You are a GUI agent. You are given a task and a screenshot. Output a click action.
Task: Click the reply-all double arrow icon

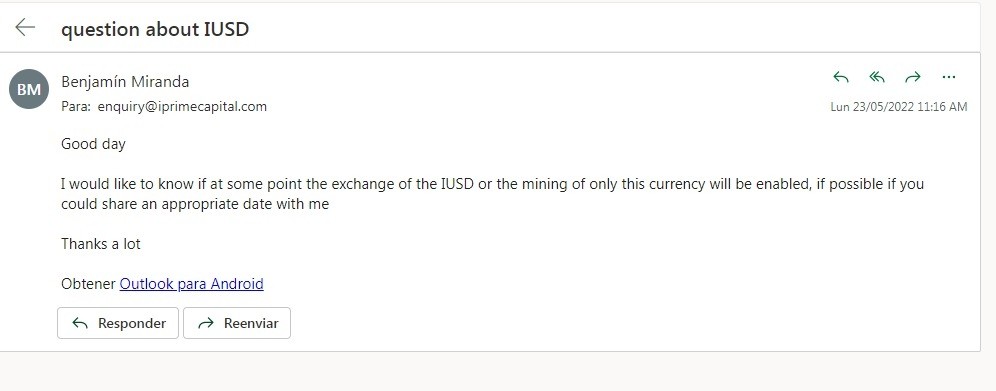(877, 77)
